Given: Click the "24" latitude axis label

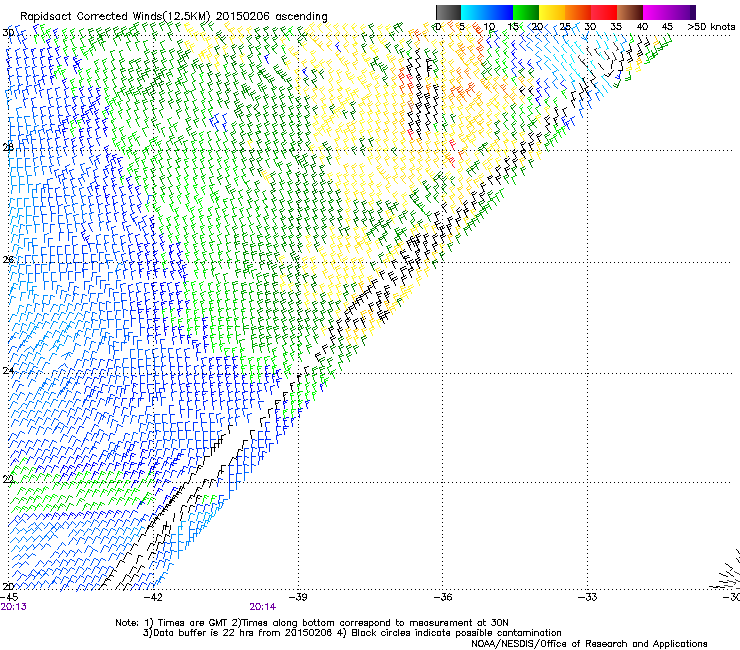Looking at the screenshot, I should click(x=8, y=371).
